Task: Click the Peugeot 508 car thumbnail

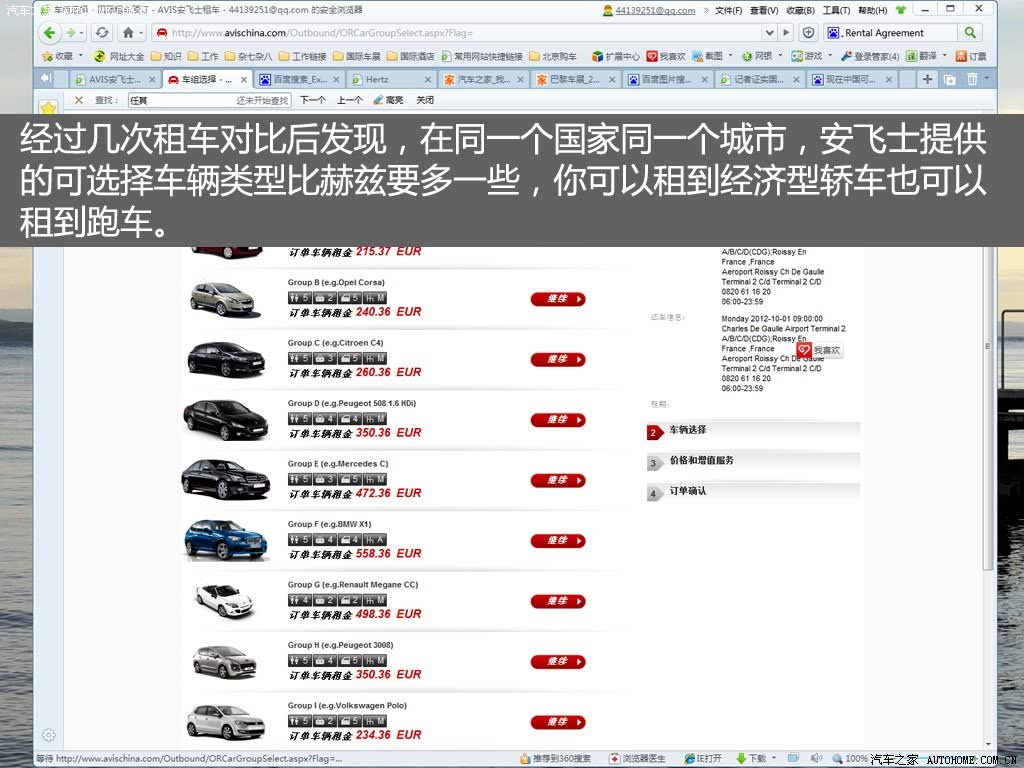Action: pyautogui.click(x=225, y=420)
